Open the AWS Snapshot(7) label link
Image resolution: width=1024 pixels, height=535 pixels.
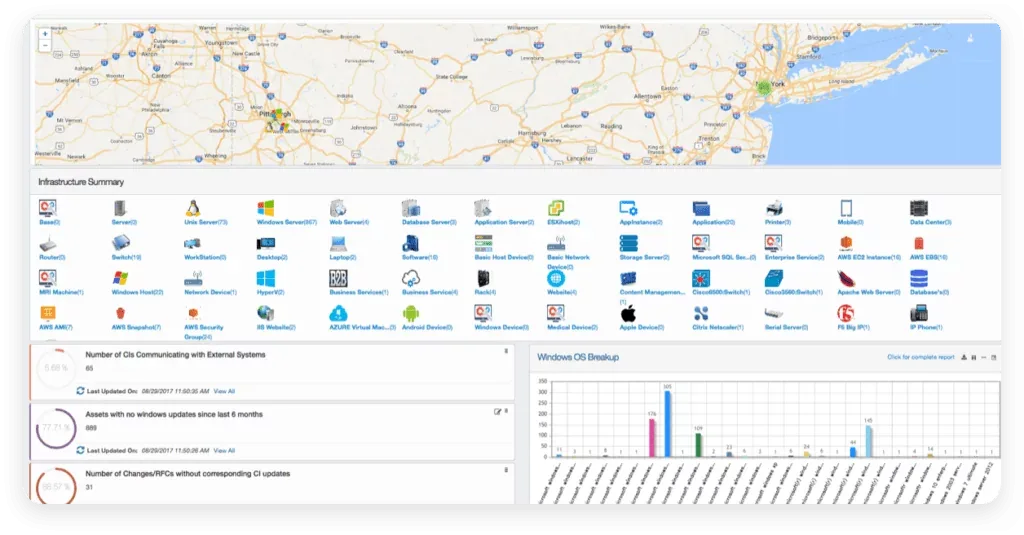pos(136,328)
